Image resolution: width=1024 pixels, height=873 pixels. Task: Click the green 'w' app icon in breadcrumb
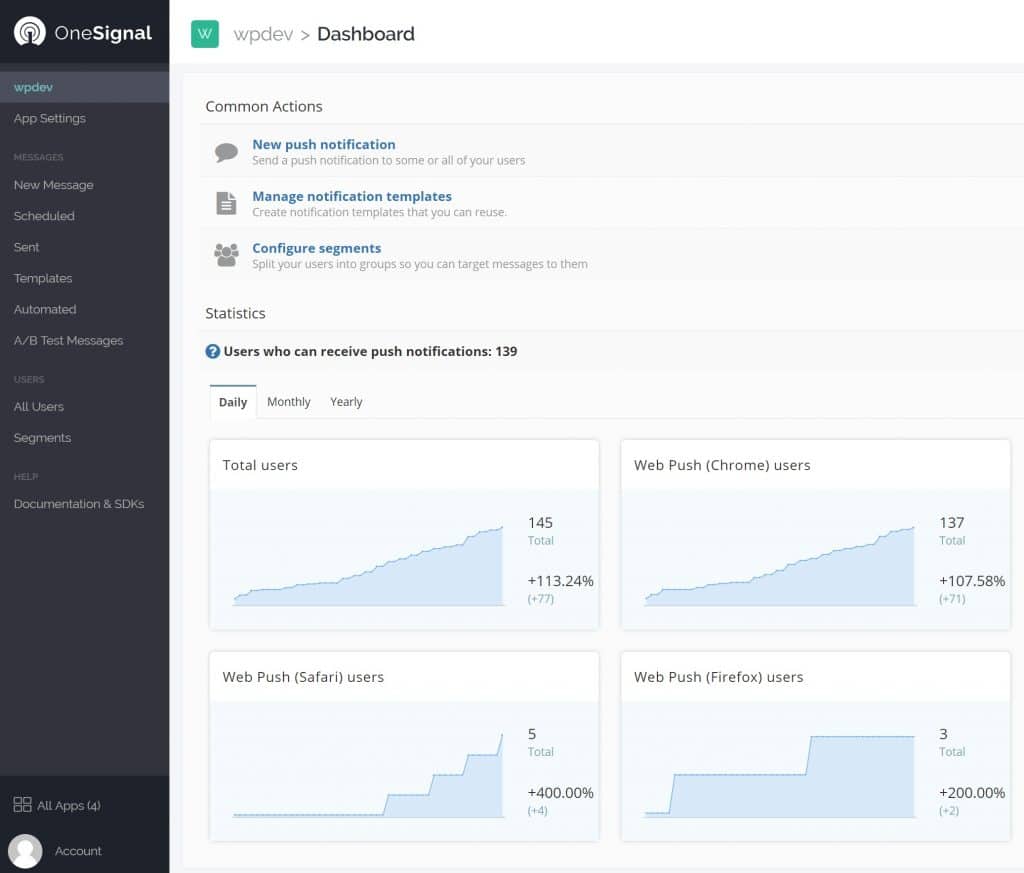(204, 33)
